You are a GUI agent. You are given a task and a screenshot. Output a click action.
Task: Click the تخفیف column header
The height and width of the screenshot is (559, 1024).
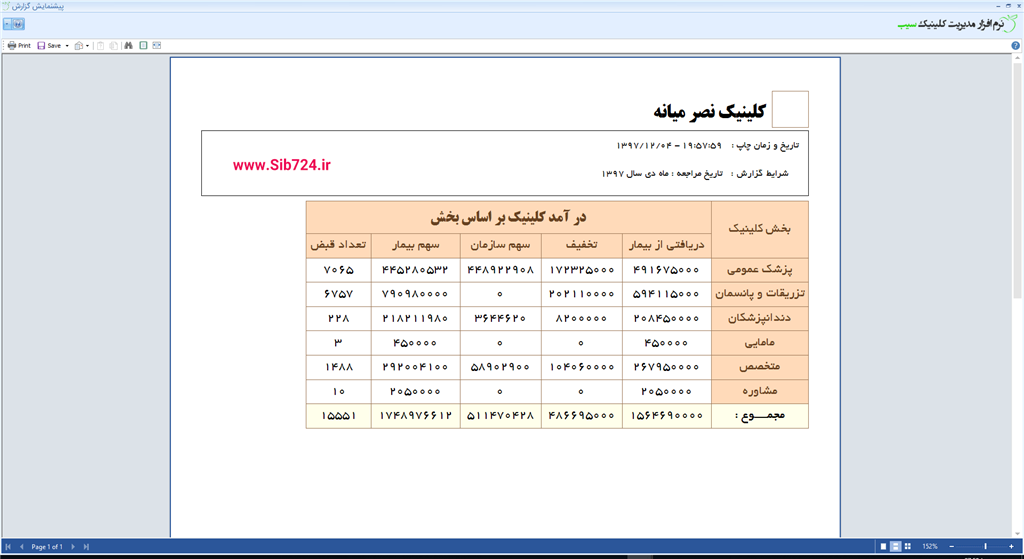(x=581, y=245)
